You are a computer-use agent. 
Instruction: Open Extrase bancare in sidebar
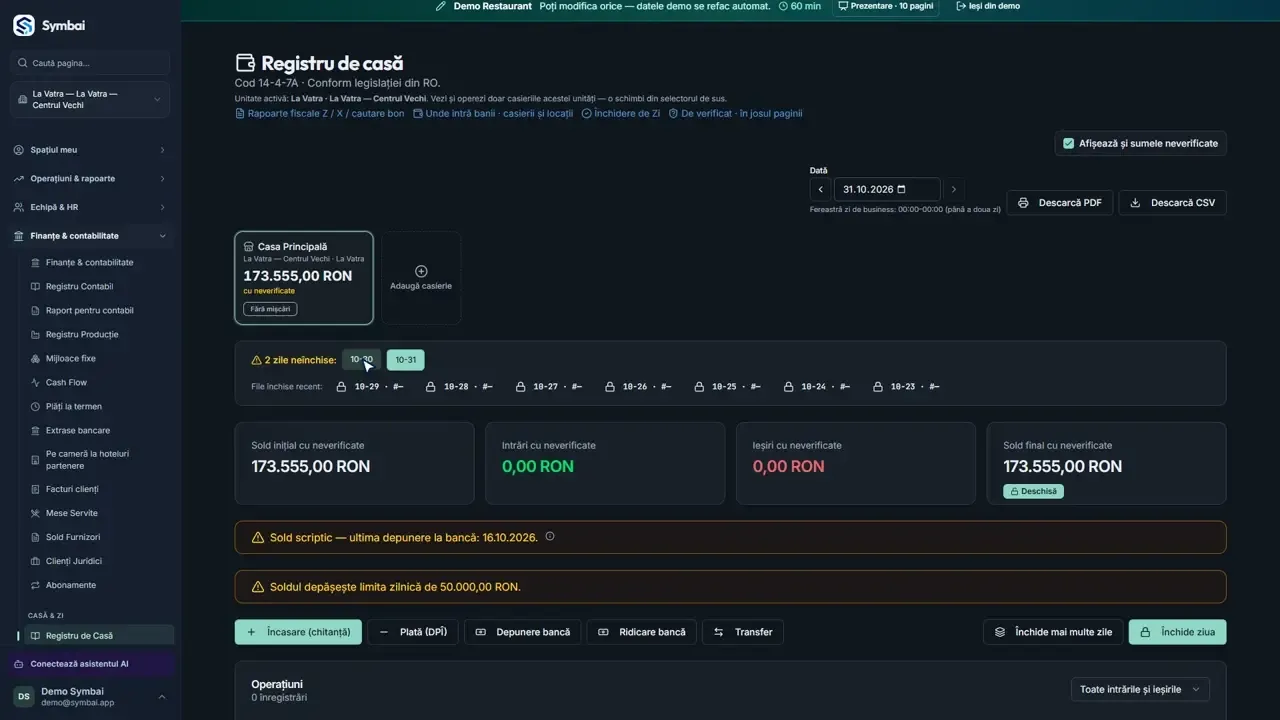coord(78,430)
